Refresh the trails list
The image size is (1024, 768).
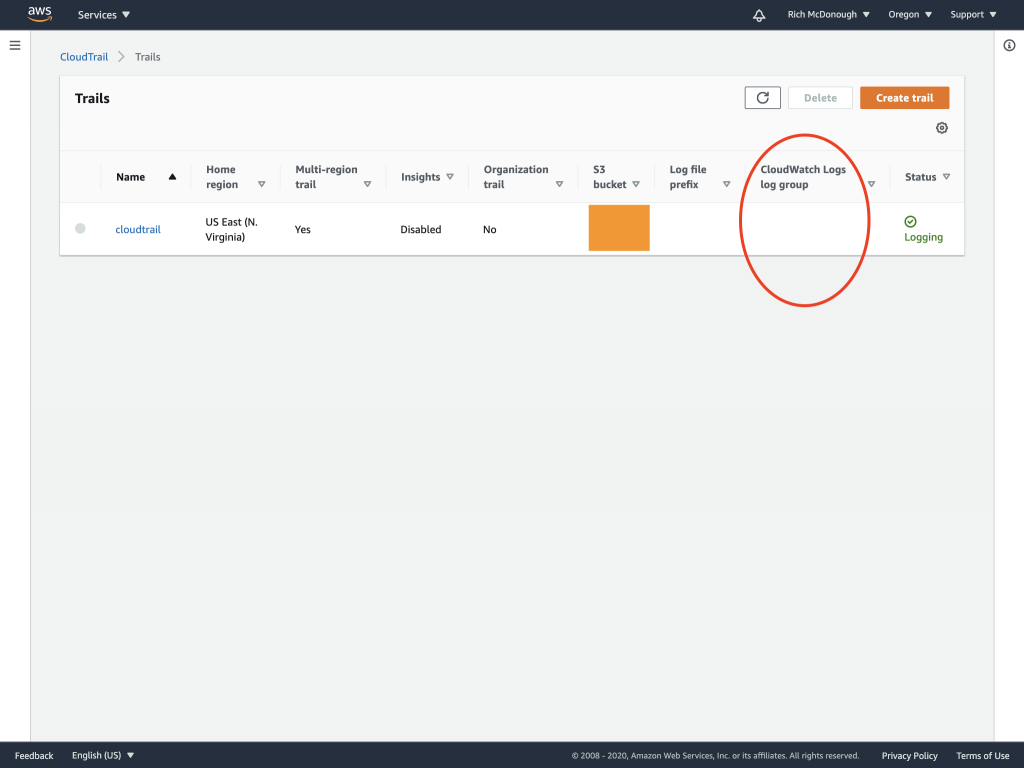[762, 97]
